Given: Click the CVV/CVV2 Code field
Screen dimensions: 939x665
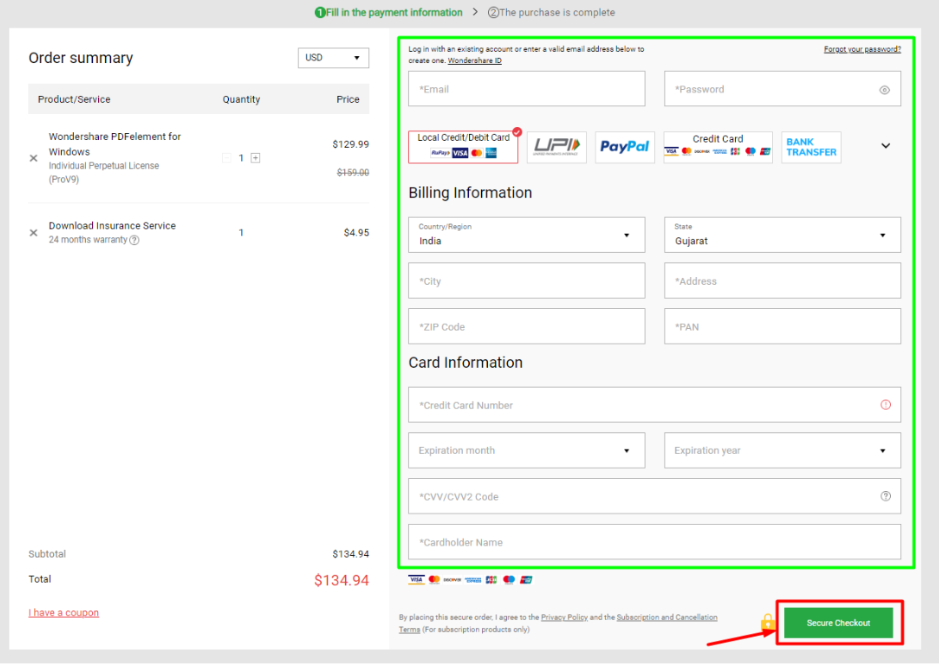Looking at the screenshot, I should click(655, 496).
